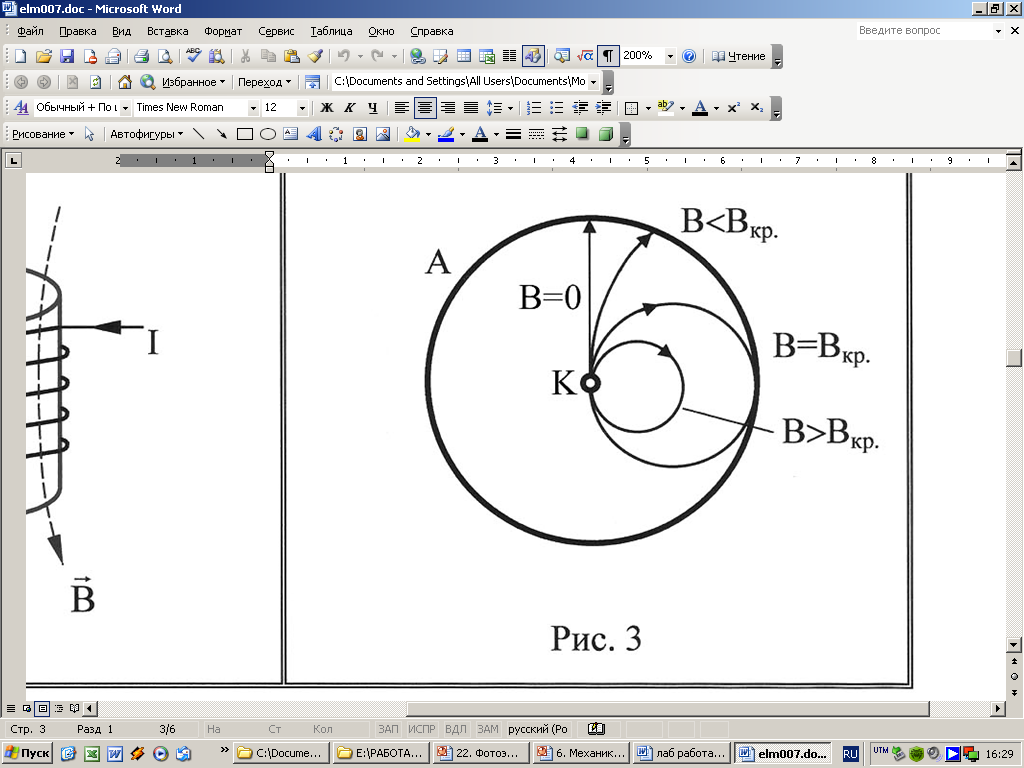Toggle Italic formatting (К)
The width and height of the screenshot is (1024, 768).
click(349, 108)
